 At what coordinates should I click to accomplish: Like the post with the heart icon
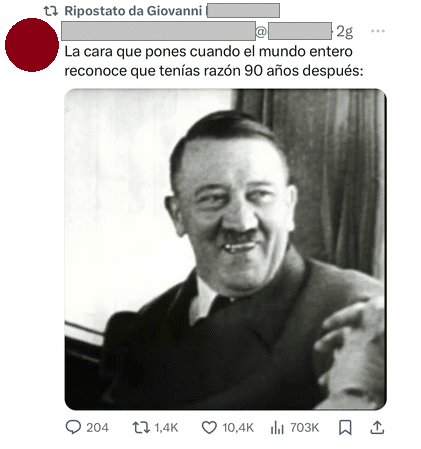[209, 427]
